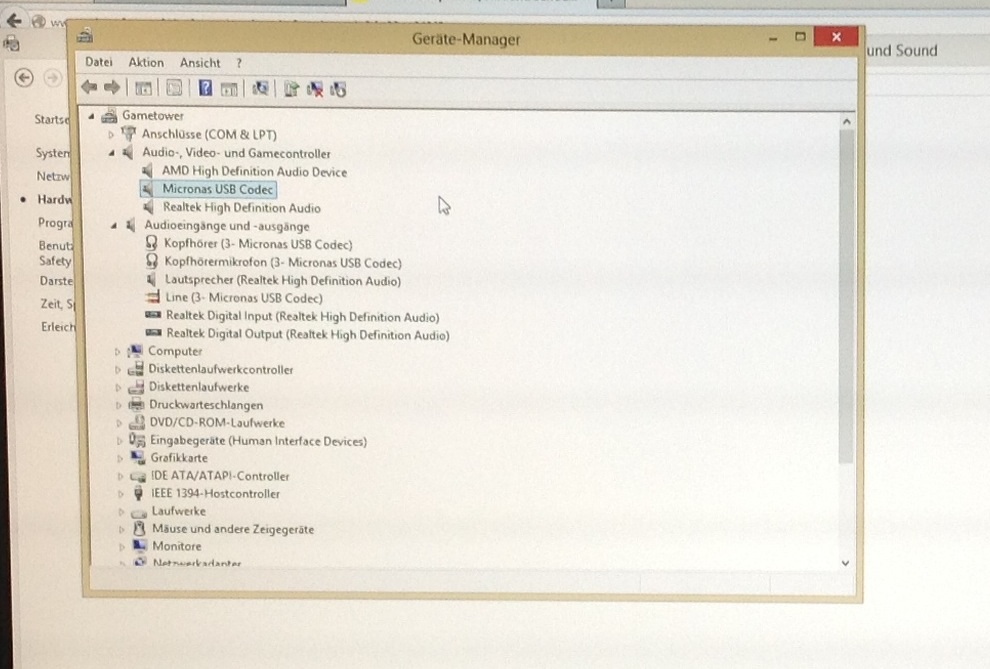The width and height of the screenshot is (990, 669).
Task: Click the uninstall device red X icon
Action: pyautogui.click(x=315, y=88)
